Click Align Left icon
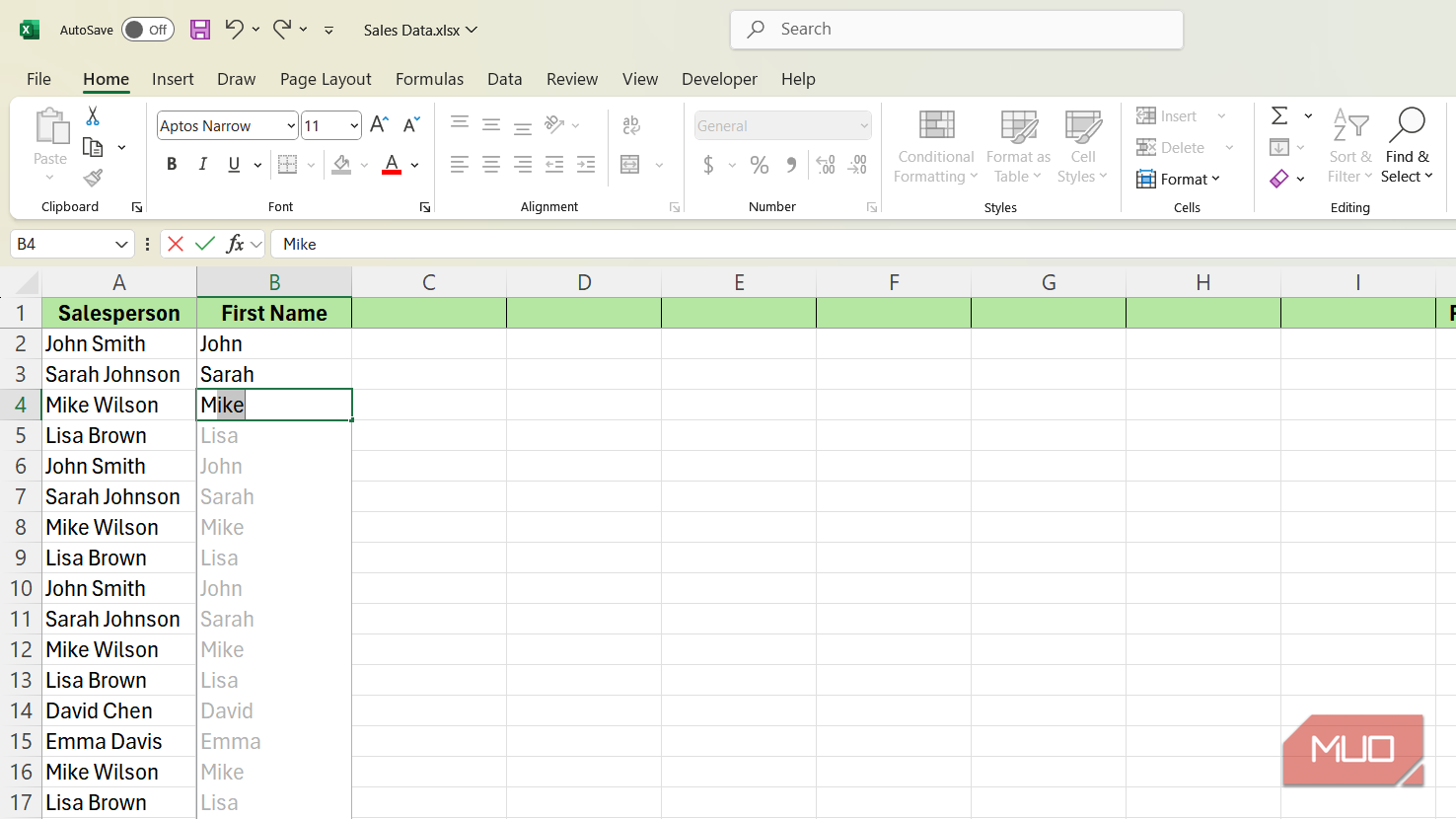Image resolution: width=1456 pixels, height=819 pixels. coord(460,165)
